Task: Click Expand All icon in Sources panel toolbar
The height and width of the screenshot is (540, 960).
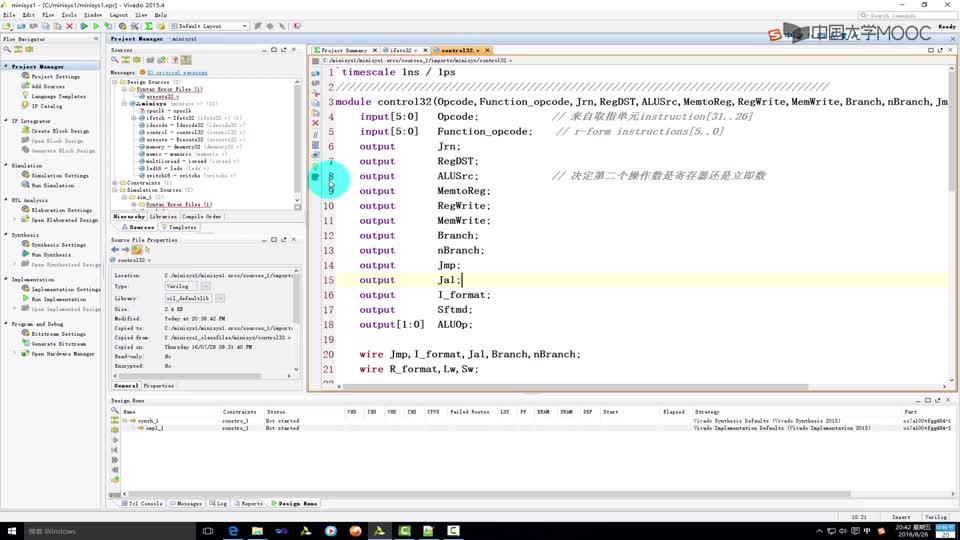Action: [137, 60]
